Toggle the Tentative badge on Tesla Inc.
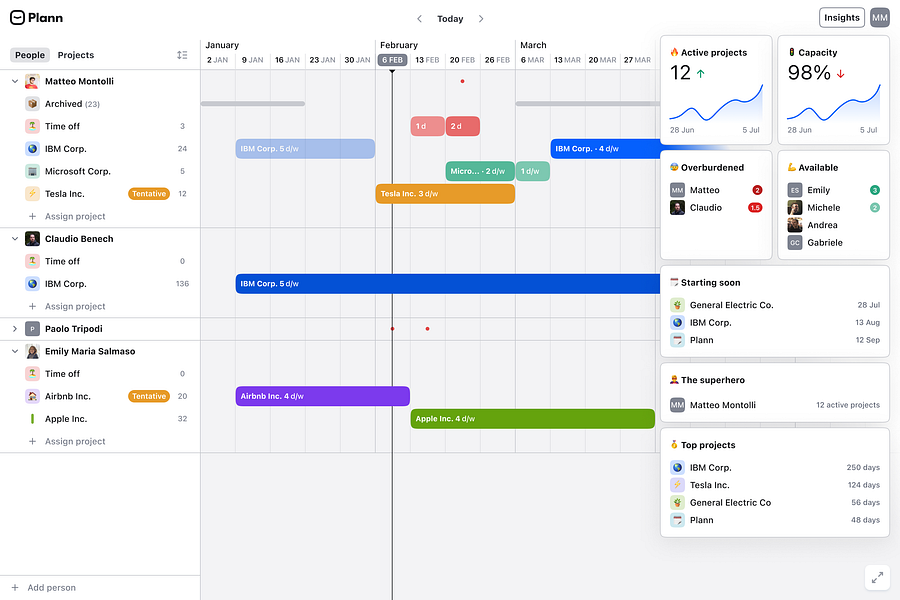This screenshot has width=900, height=600. click(149, 193)
